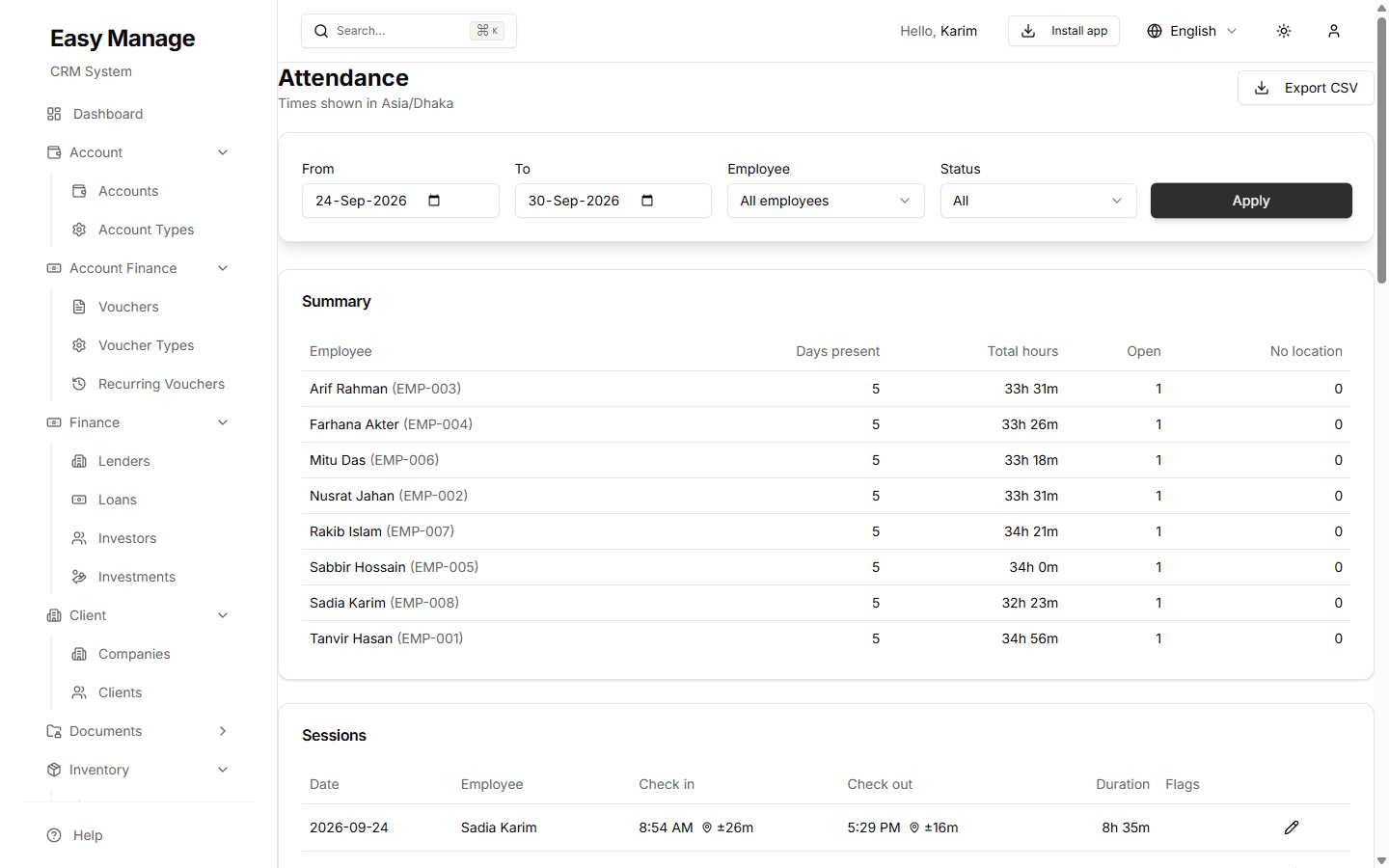The image size is (1389, 868).
Task: Click the search magnifier icon
Action: (x=321, y=31)
